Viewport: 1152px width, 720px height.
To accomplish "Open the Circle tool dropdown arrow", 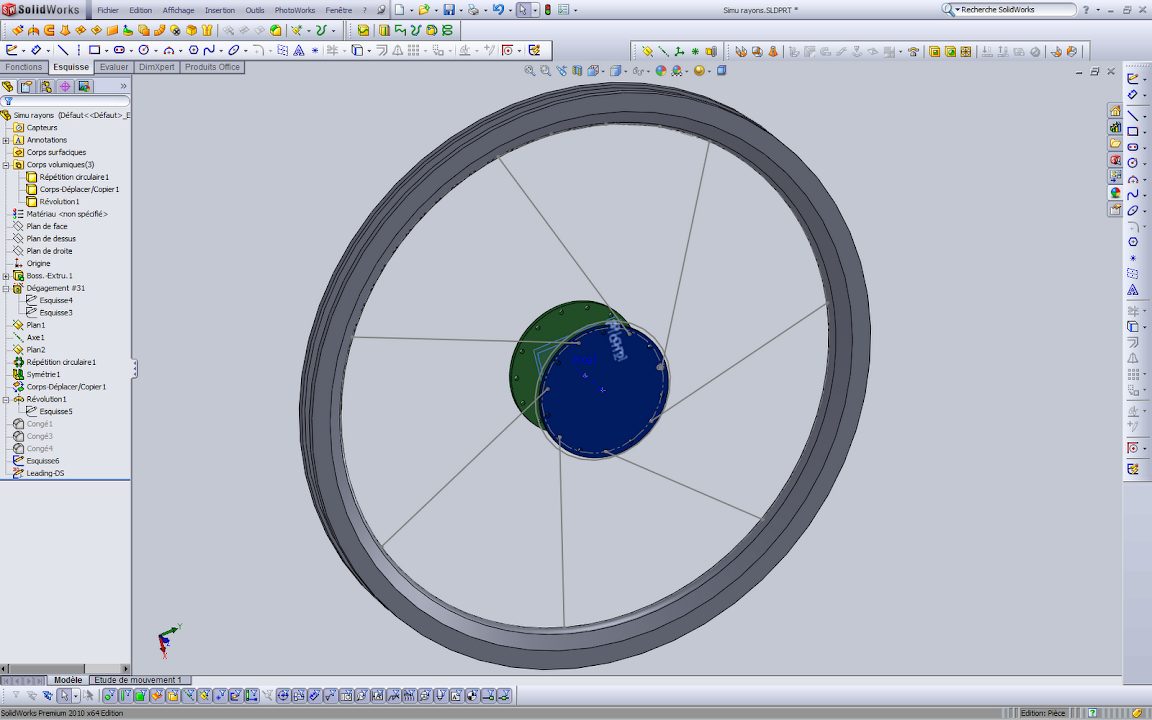I will [156, 51].
